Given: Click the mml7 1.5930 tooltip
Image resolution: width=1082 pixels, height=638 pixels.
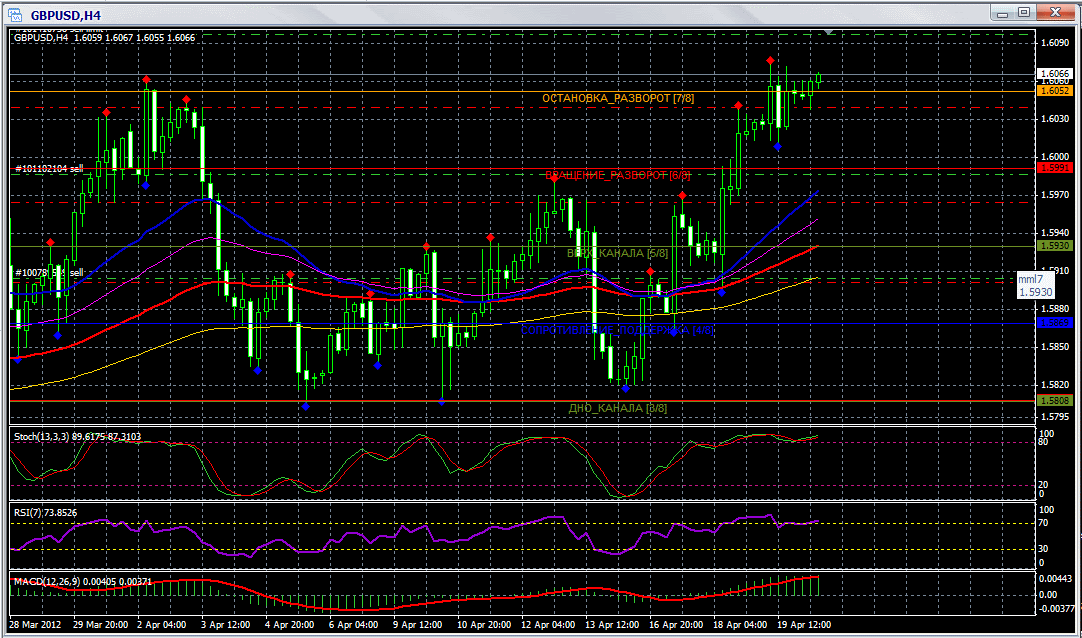Looking at the screenshot, I should click(x=1035, y=286).
